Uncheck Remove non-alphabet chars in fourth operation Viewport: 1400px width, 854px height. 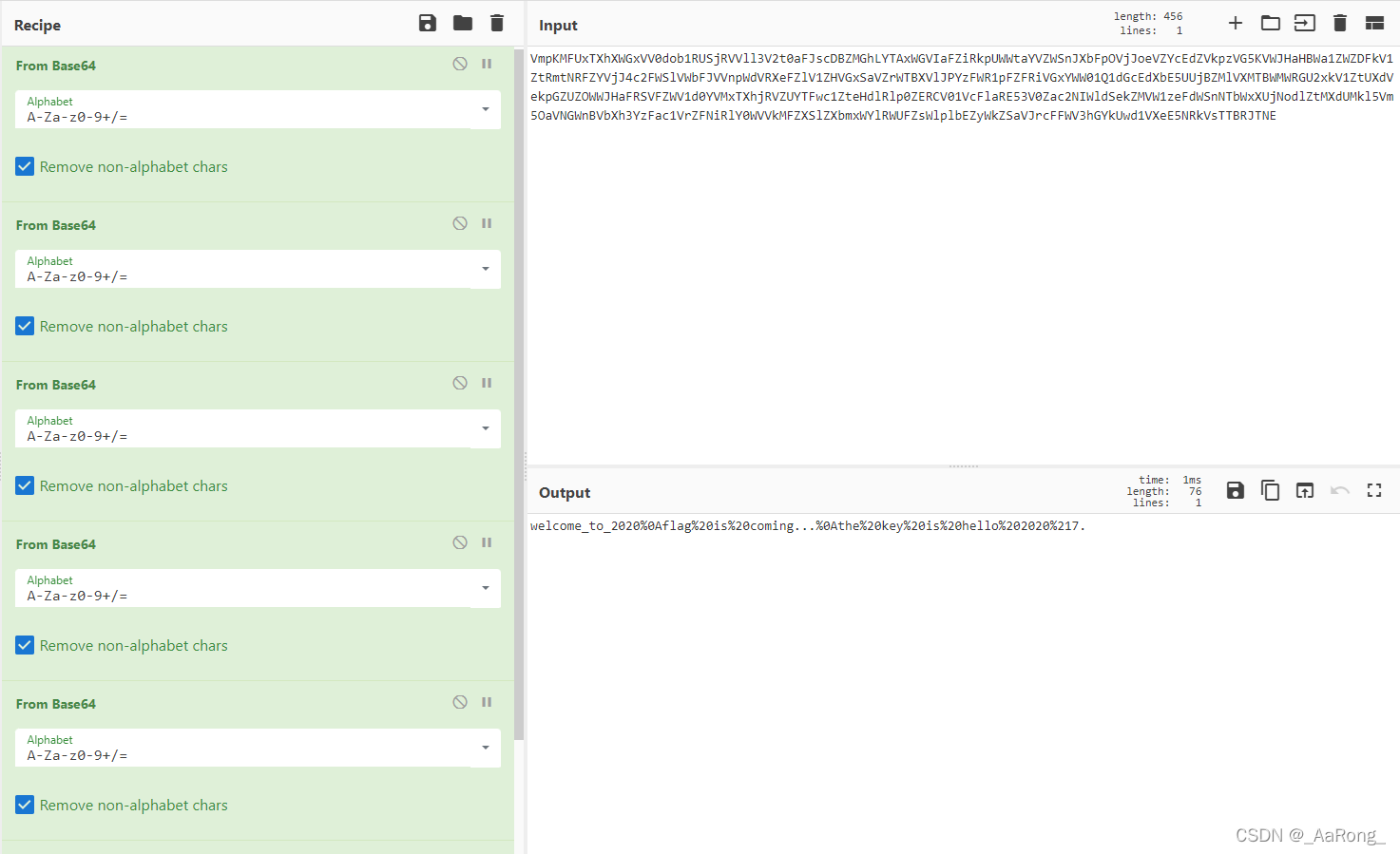coord(25,645)
